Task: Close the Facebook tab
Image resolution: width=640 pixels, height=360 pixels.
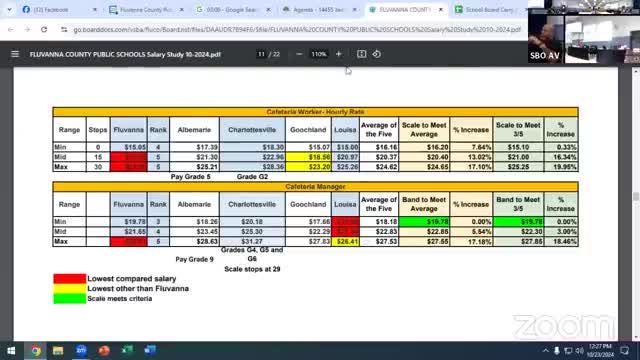Action: (x=95, y=9)
